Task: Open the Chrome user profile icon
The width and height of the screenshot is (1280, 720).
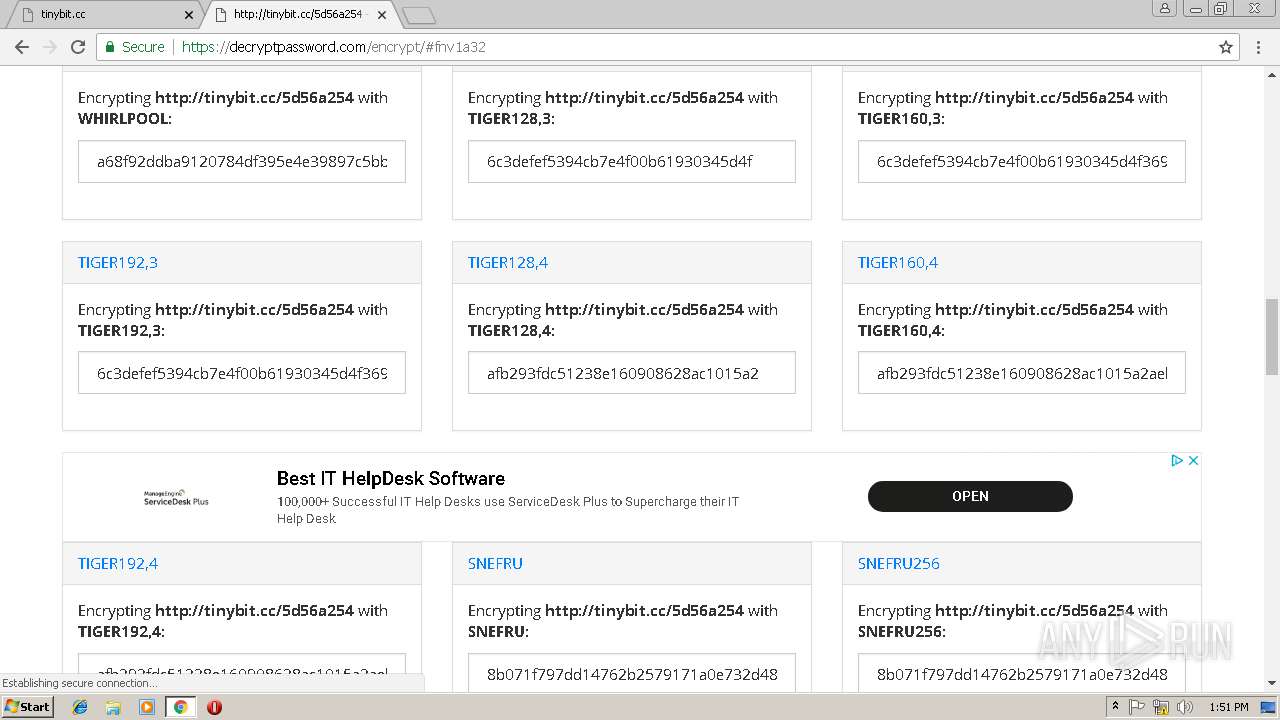Action: click(1164, 9)
